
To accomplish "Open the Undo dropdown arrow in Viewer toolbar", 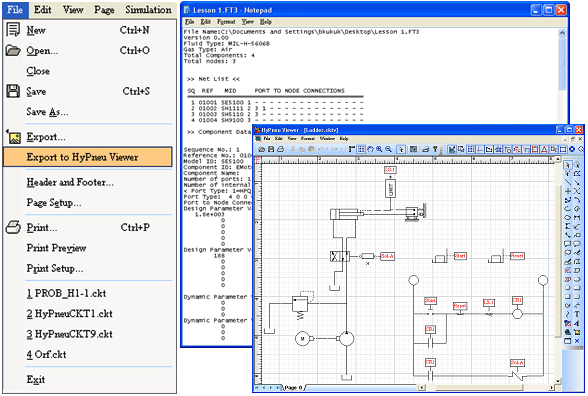I will coord(327,149).
